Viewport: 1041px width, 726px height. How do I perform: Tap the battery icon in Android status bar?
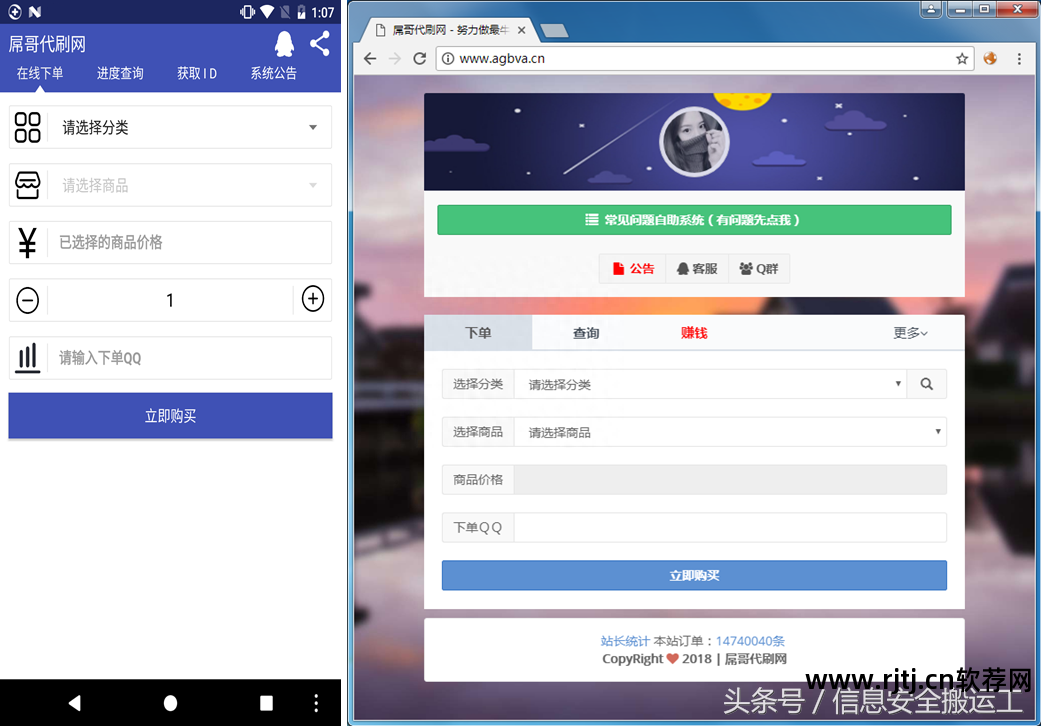(301, 12)
